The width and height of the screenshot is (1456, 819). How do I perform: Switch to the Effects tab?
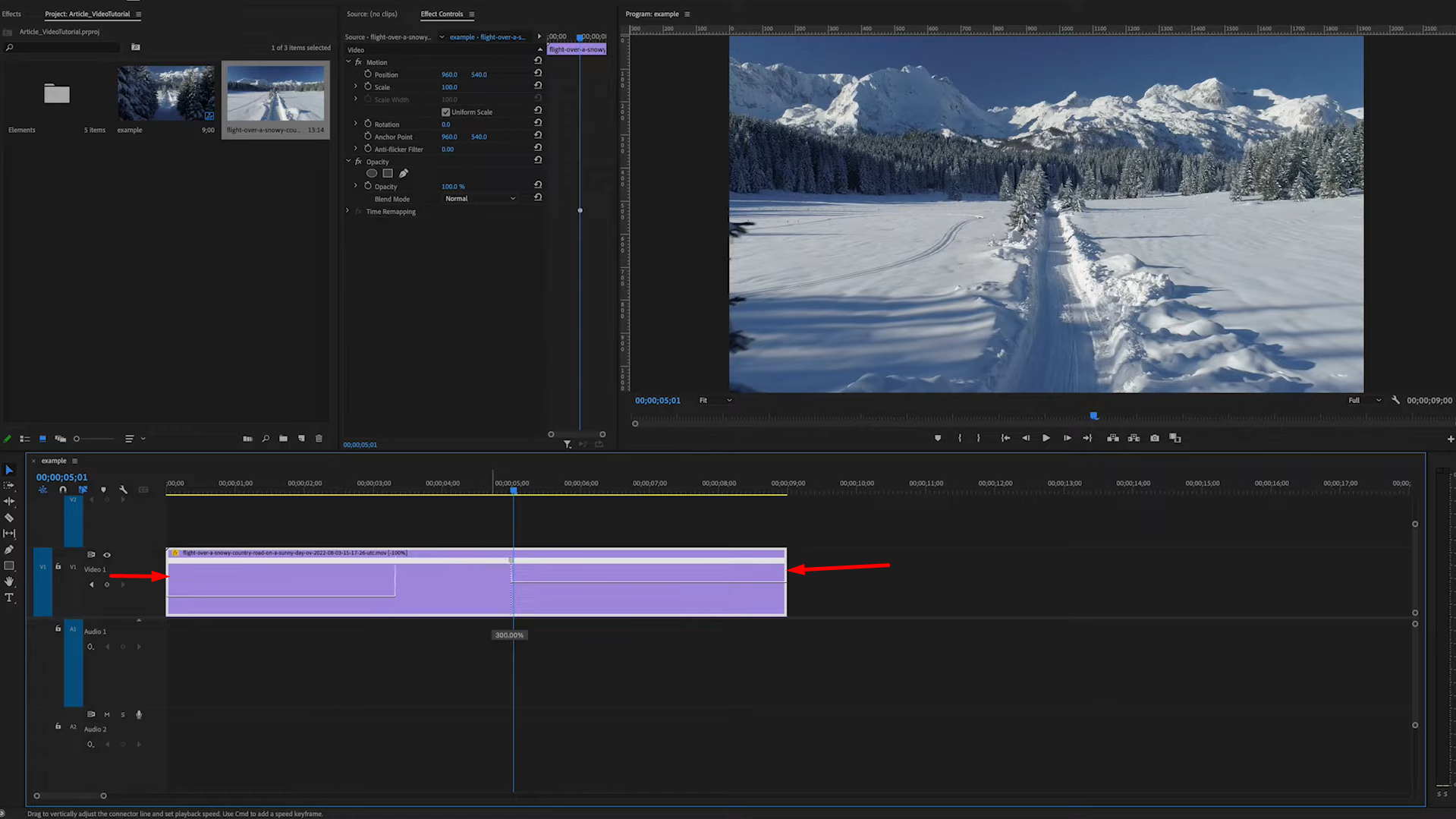[11, 13]
